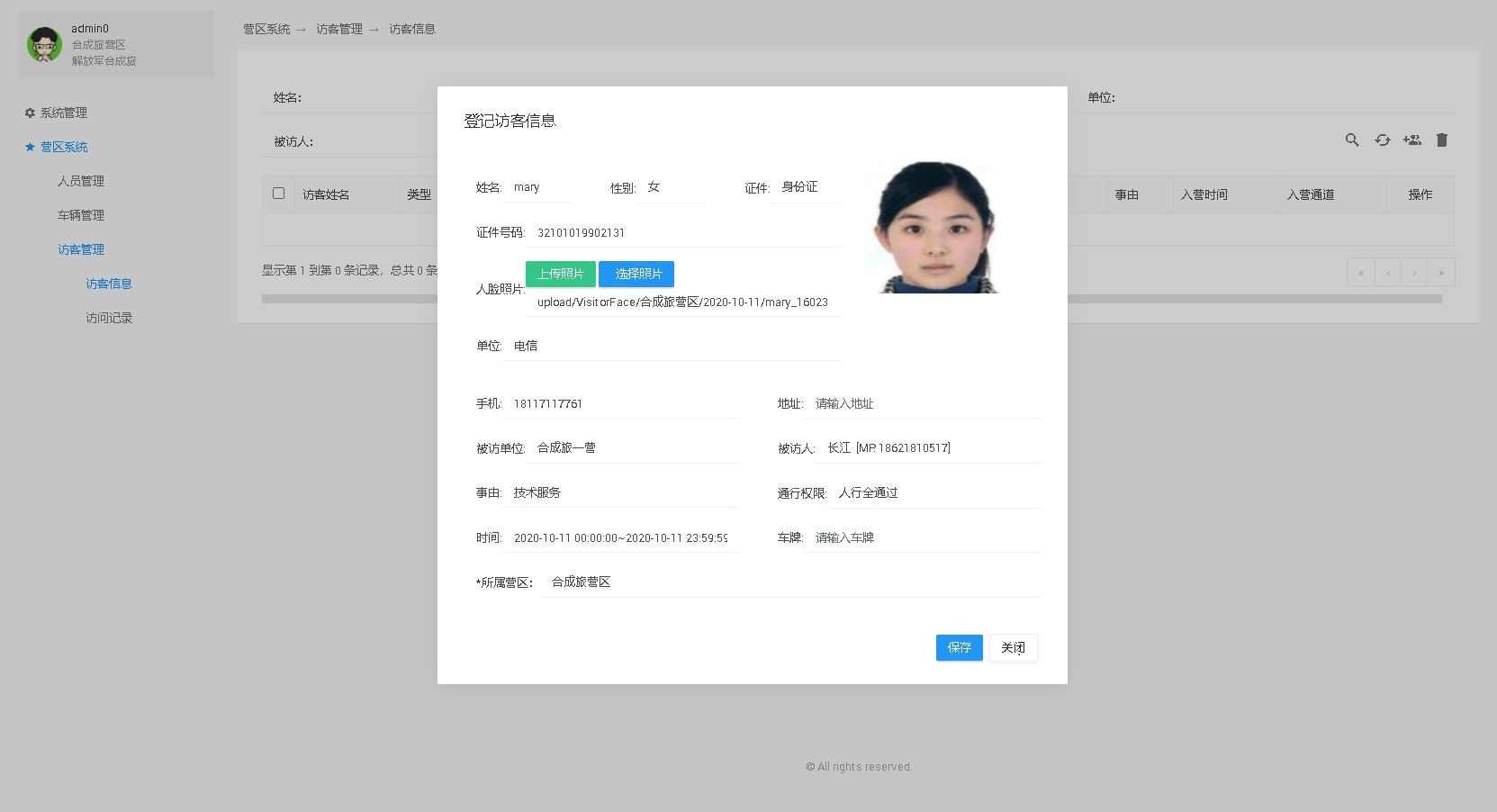Jump to first page with the « icon
Screen dimensions: 1497x812
point(1361,272)
